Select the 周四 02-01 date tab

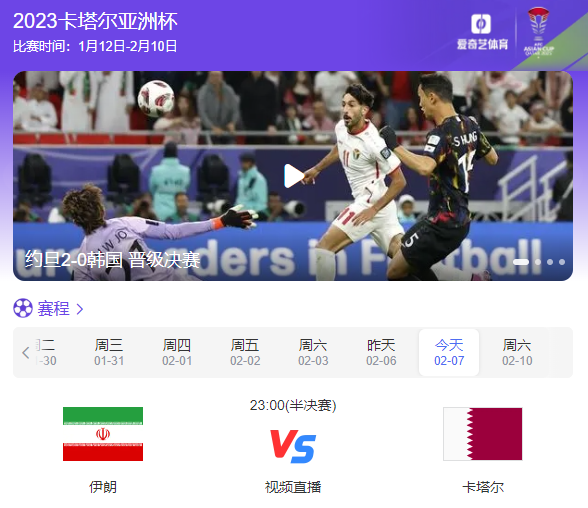click(x=177, y=352)
